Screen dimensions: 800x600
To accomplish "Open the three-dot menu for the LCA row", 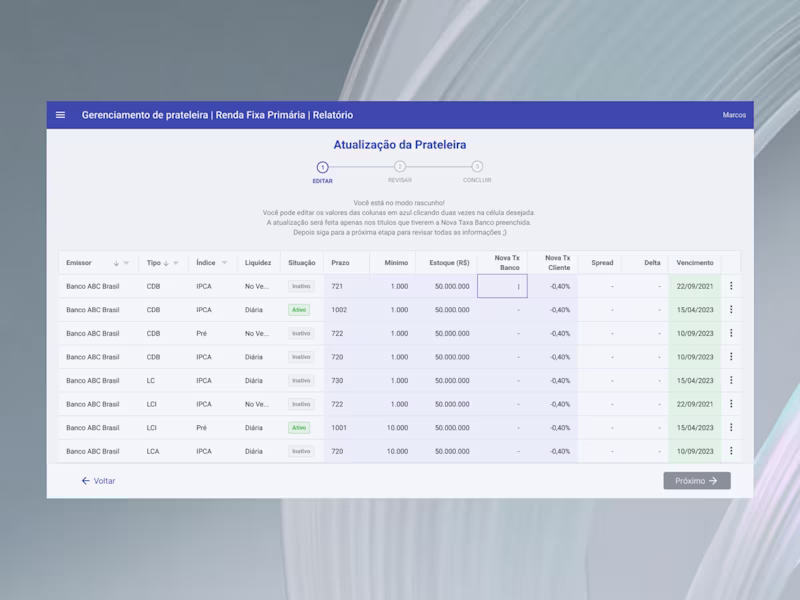I will coord(731,451).
